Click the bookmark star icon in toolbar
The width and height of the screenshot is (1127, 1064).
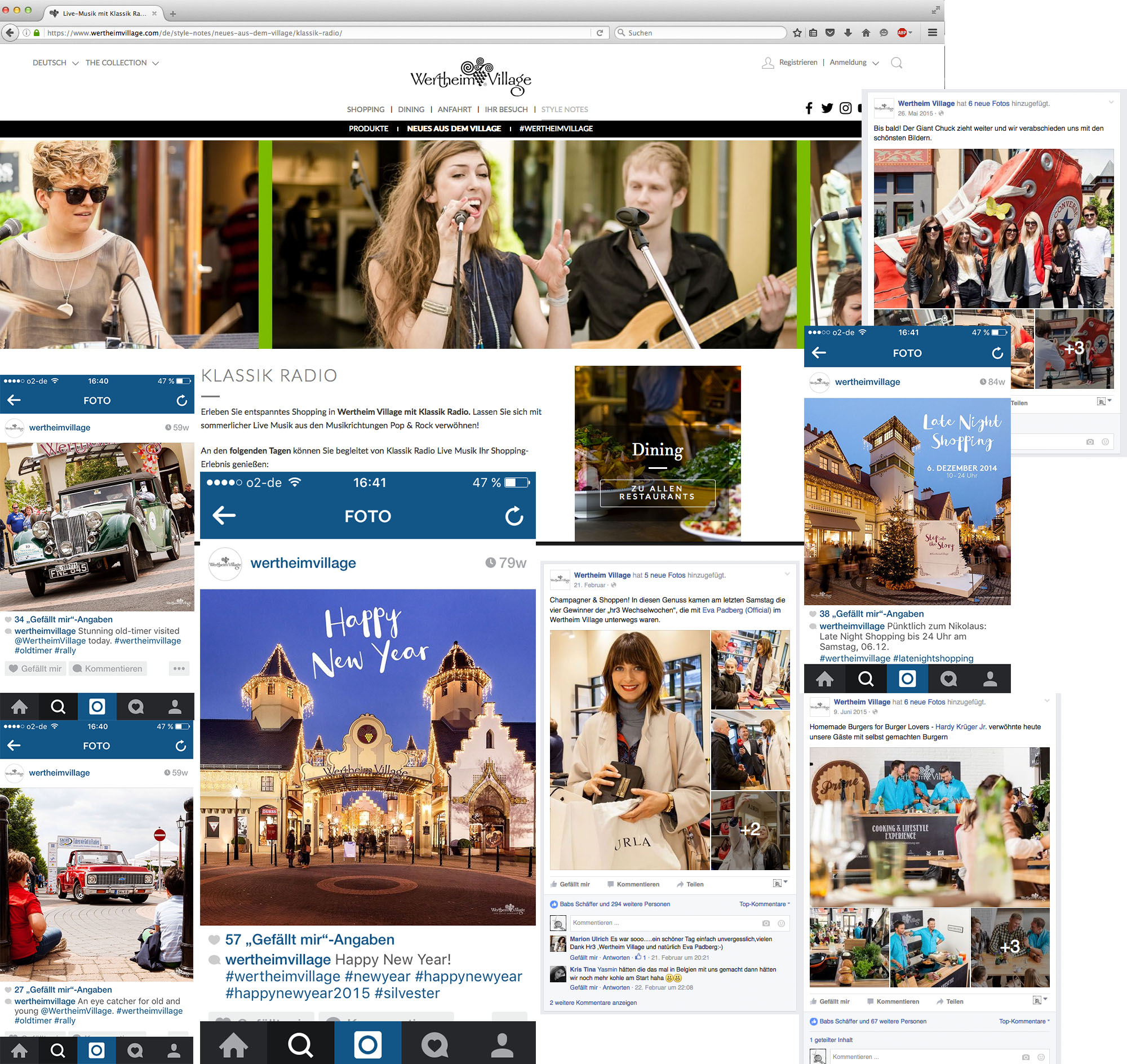797,33
